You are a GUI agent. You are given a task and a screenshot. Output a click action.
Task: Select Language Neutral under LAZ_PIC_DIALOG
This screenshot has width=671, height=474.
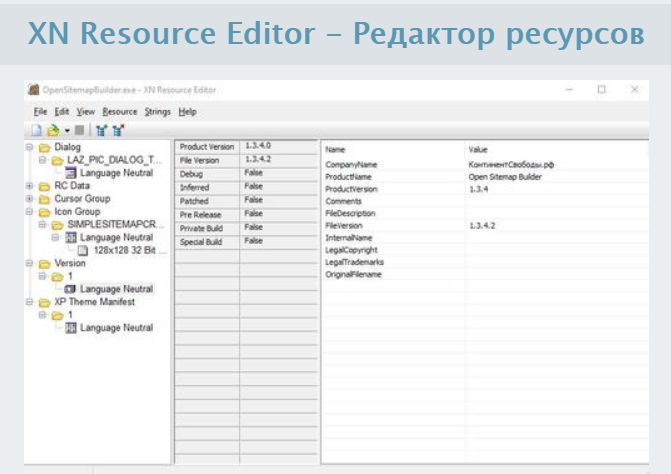click(116, 173)
